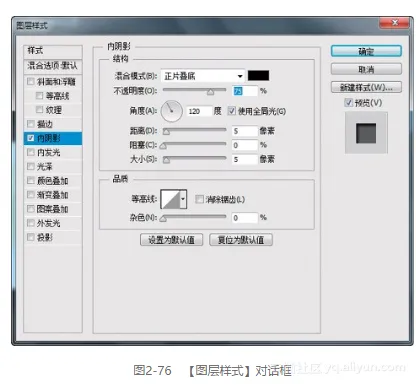Select the 外发光 style entry
This screenshot has height=385, width=416.
click(53, 223)
